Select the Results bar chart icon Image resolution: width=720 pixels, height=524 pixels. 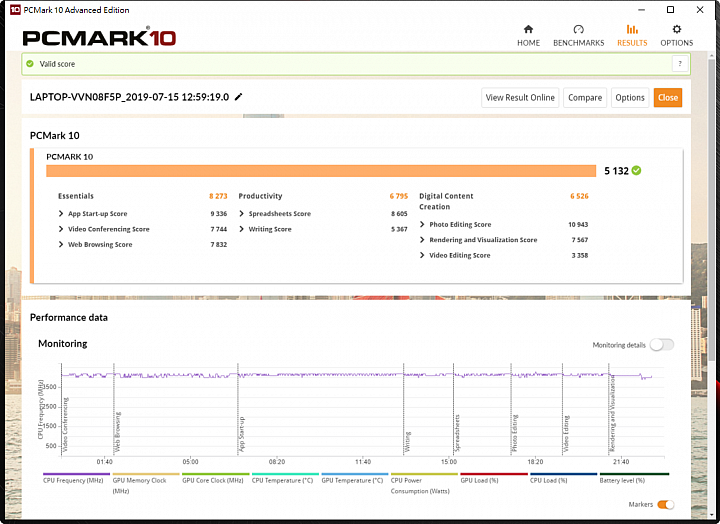(632, 29)
